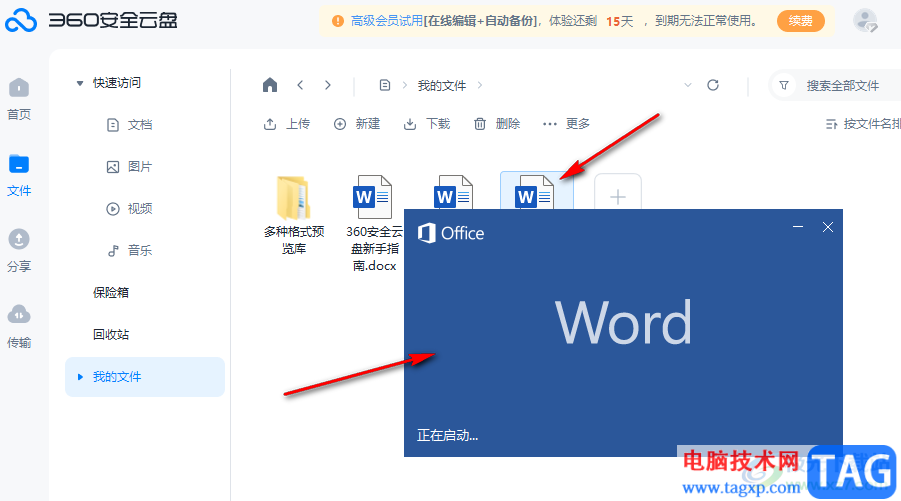
Task: Close the Word splash window
Action: 827,227
